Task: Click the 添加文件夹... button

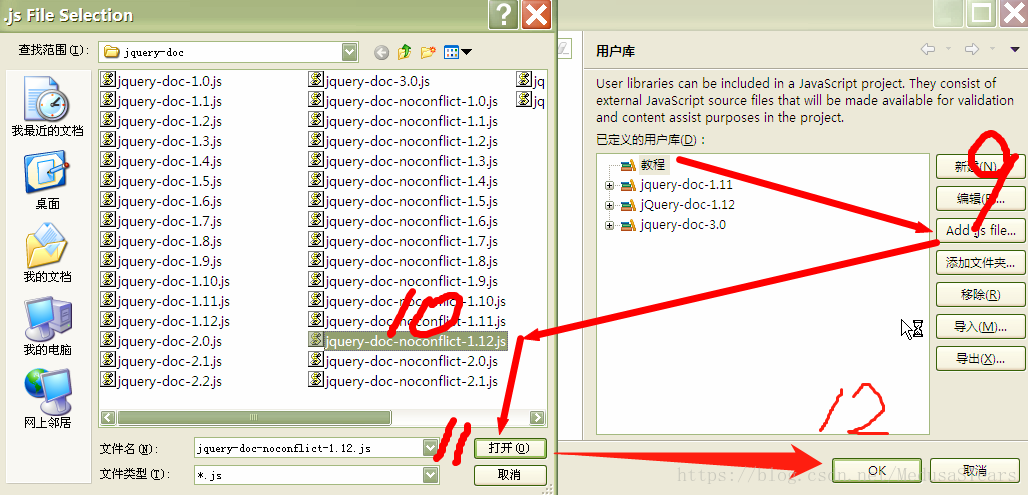Action: 980,263
